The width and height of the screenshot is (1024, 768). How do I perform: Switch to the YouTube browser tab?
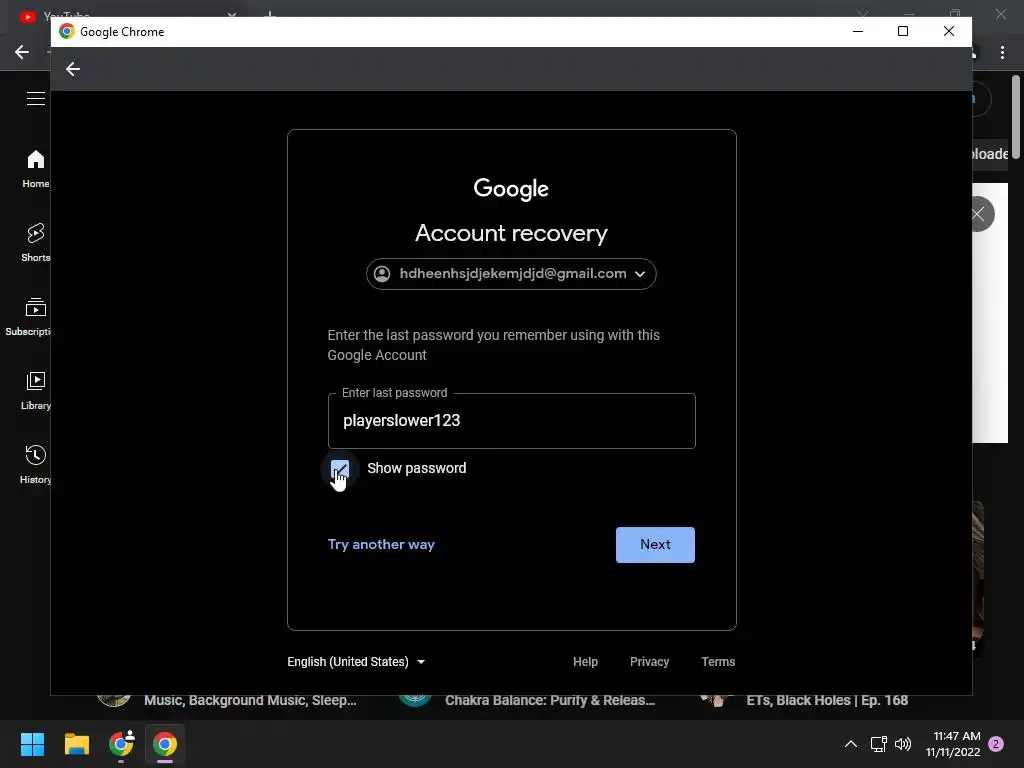[x=124, y=14]
